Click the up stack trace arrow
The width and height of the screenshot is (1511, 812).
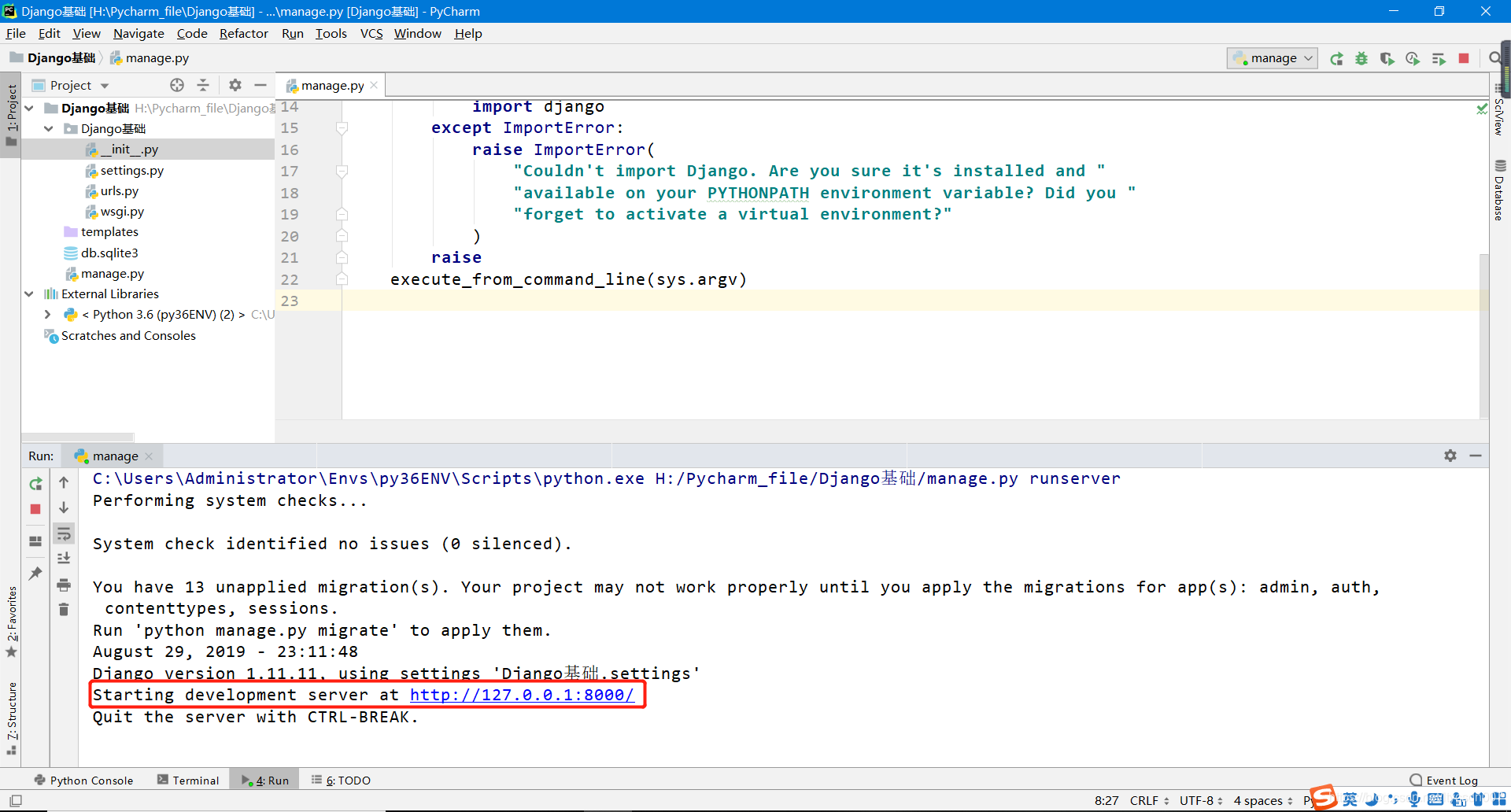click(64, 482)
